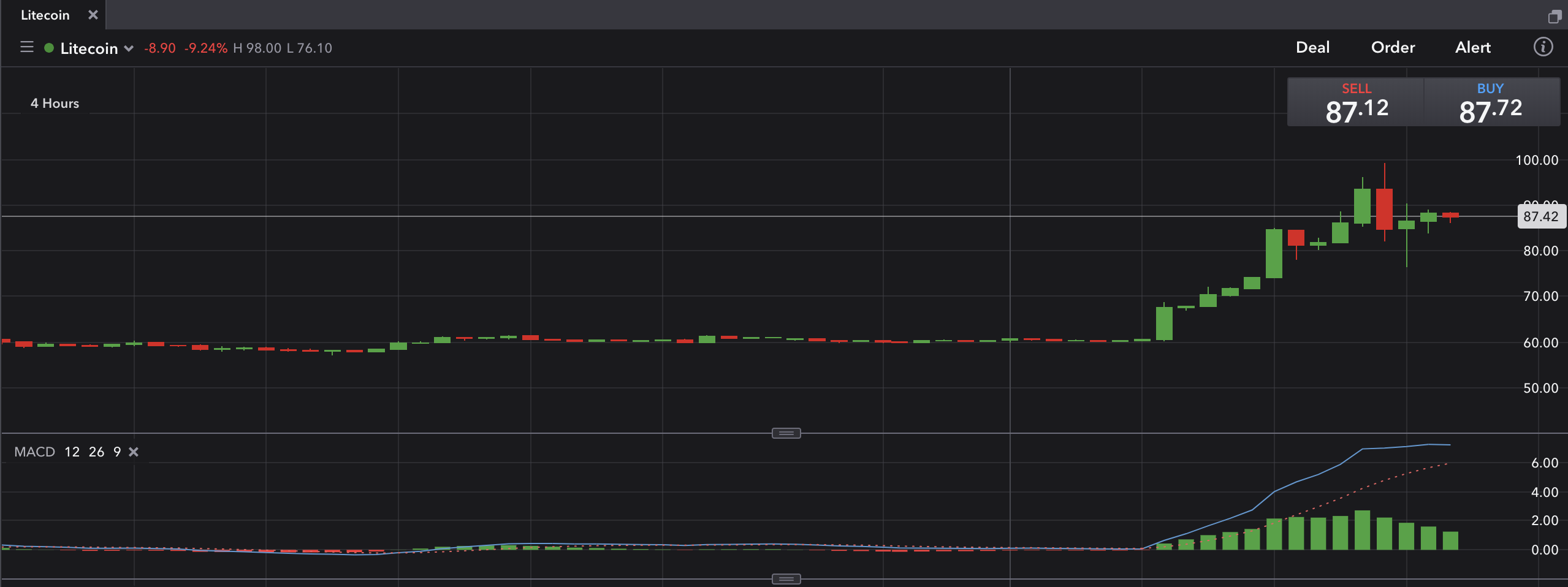1568x587 pixels.
Task: Open the hamburger menu icon
Action: click(26, 47)
